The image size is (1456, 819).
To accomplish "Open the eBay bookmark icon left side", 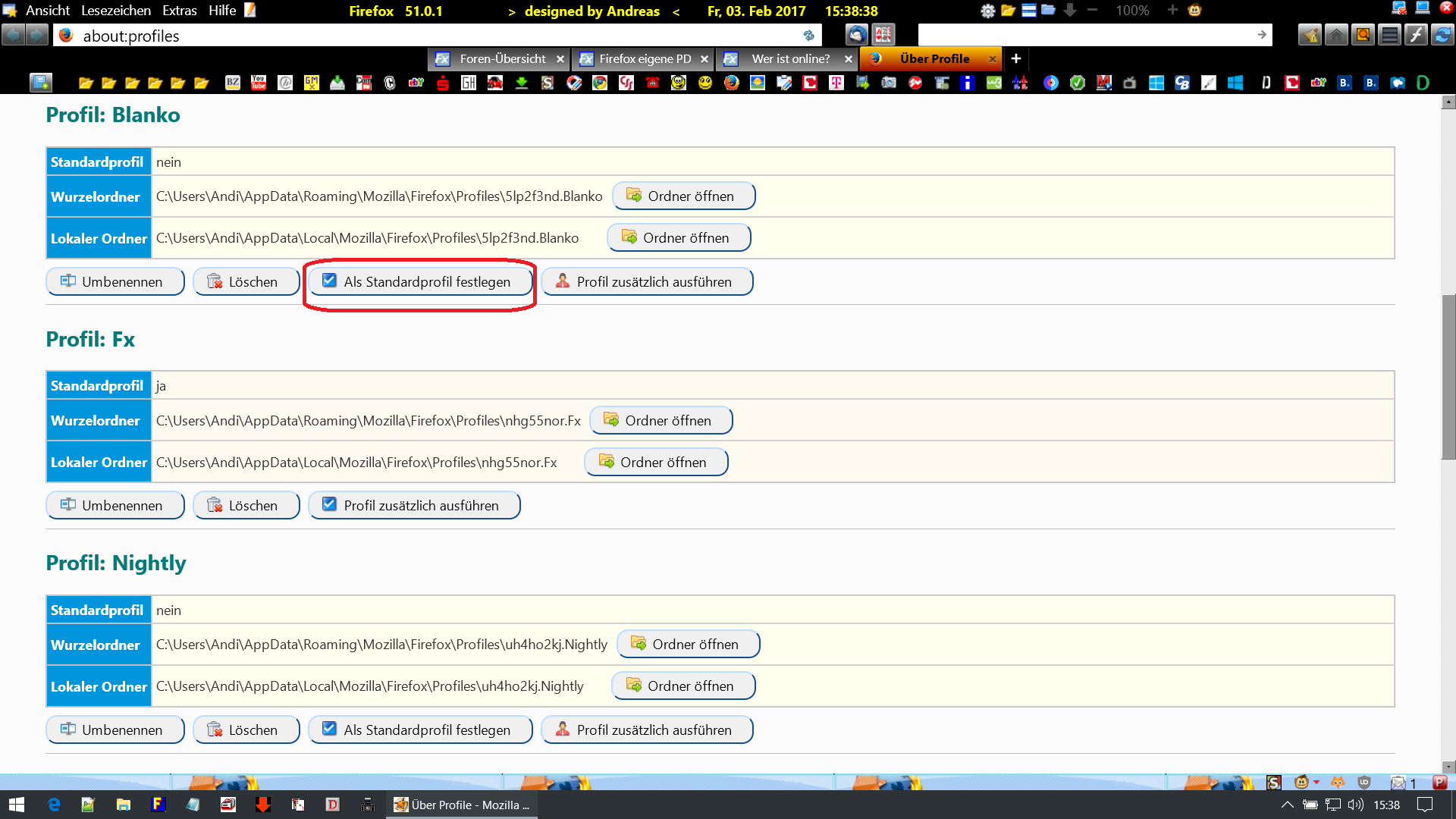I will [x=416, y=83].
